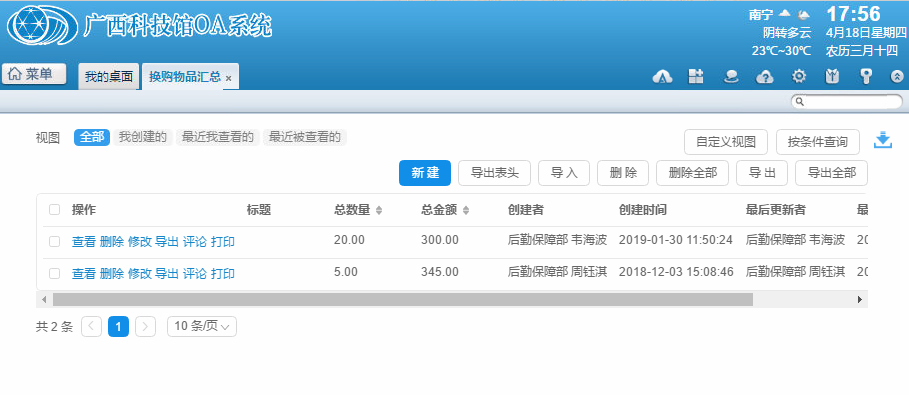
Task: Click inside the header search field
Action: (847, 102)
